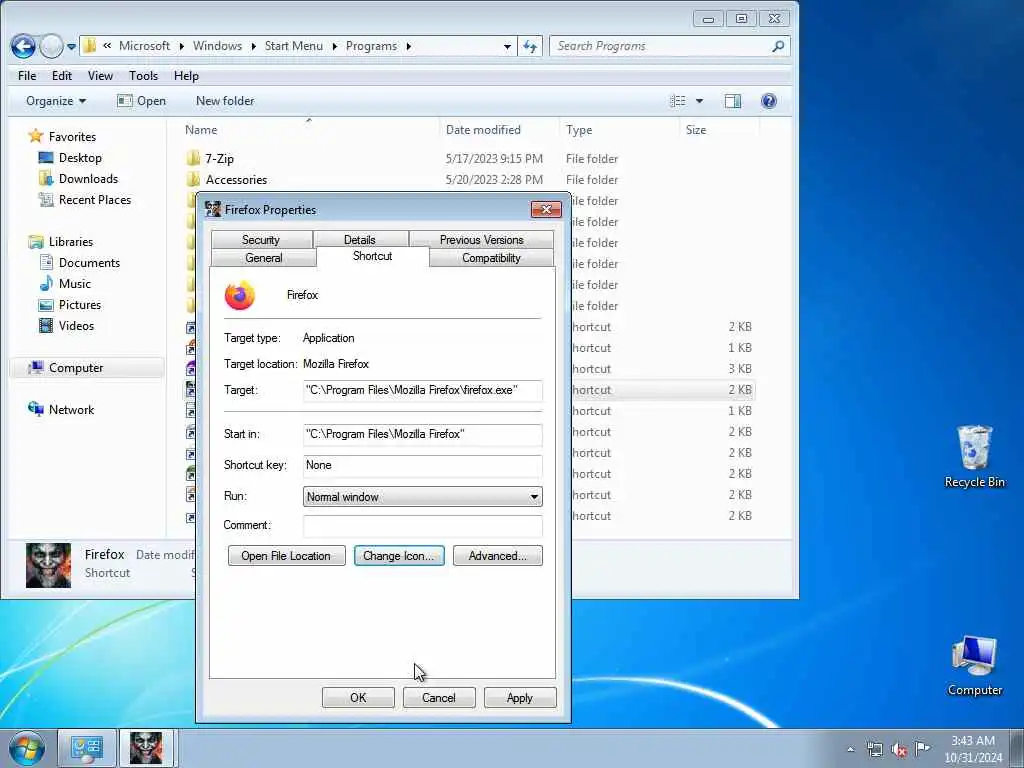
Task: Click the Type column header
Action: 619,129
